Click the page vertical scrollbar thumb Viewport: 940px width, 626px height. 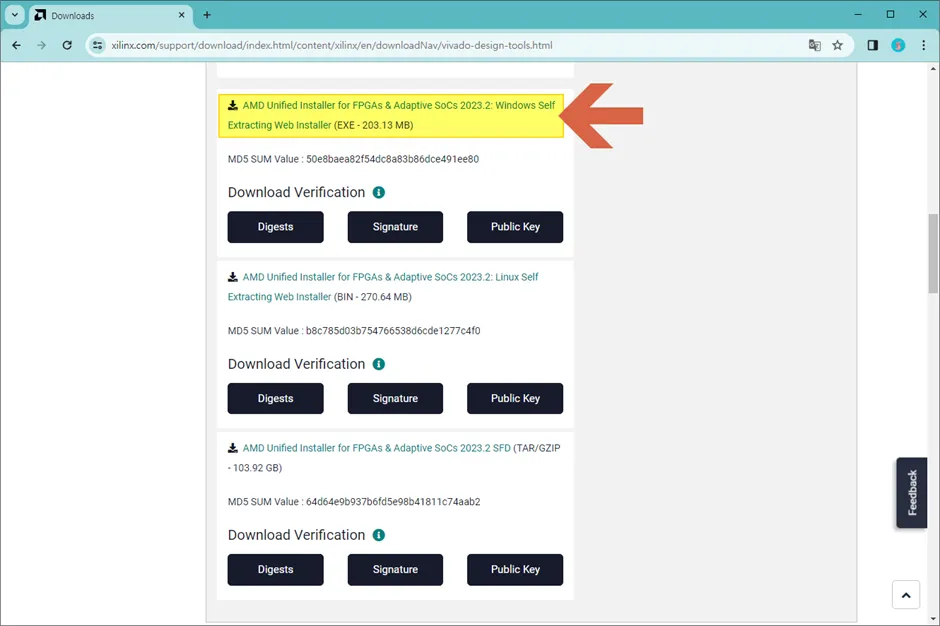pyautogui.click(x=933, y=254)
